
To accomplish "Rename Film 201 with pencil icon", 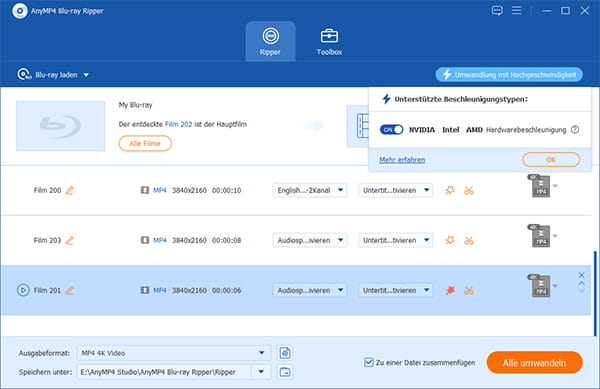I will tap(69, 291).
